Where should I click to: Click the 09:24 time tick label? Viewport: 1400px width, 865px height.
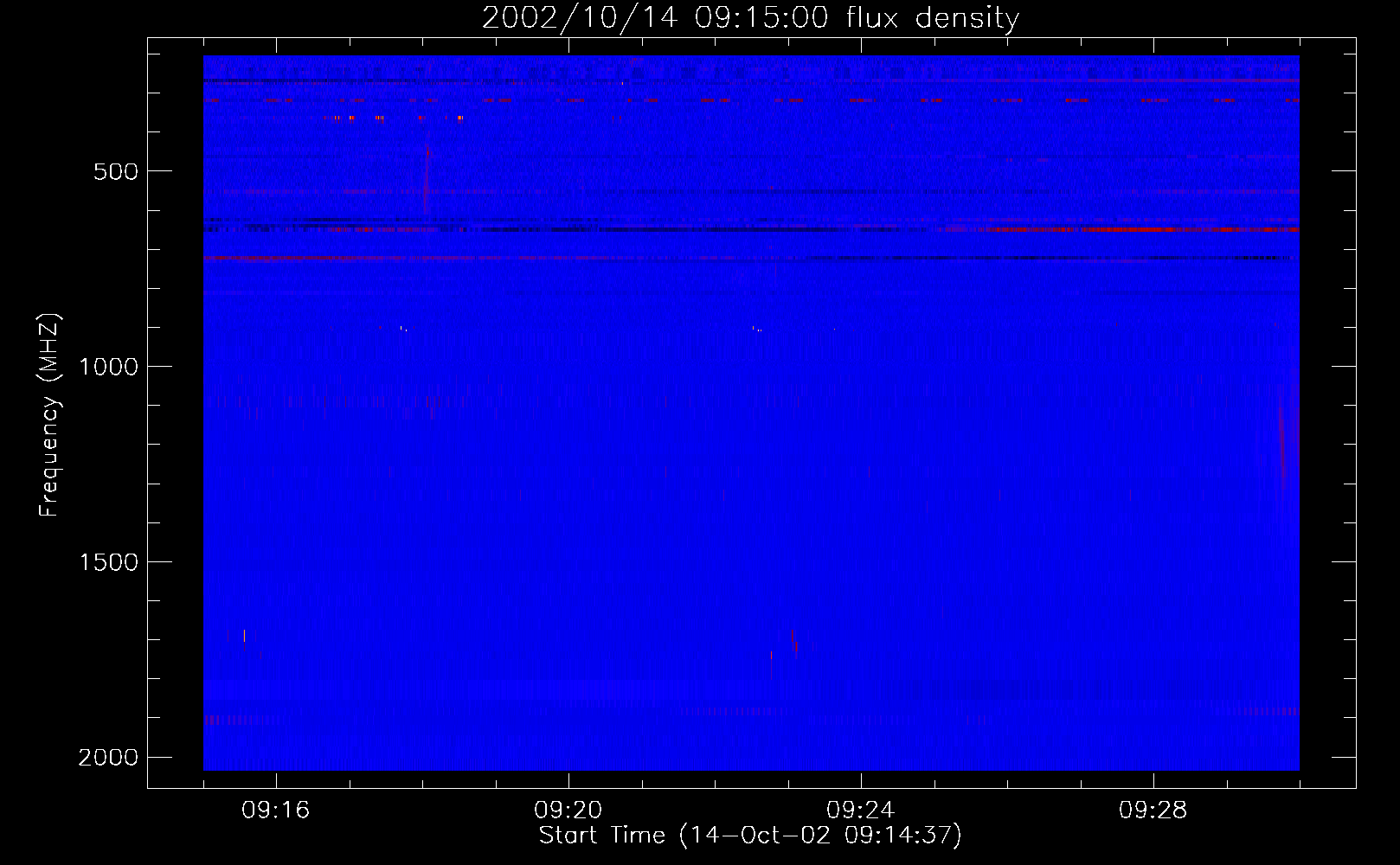[861, 811]
